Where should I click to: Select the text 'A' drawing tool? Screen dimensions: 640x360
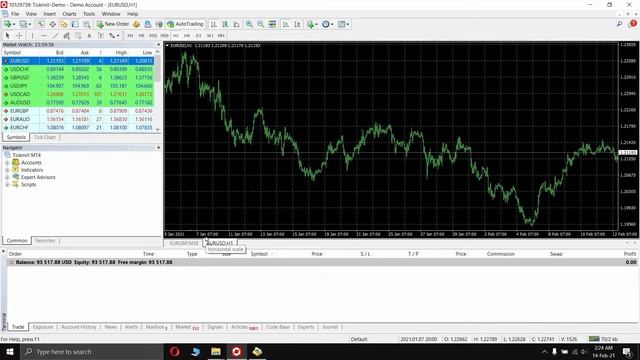(89, 36)
